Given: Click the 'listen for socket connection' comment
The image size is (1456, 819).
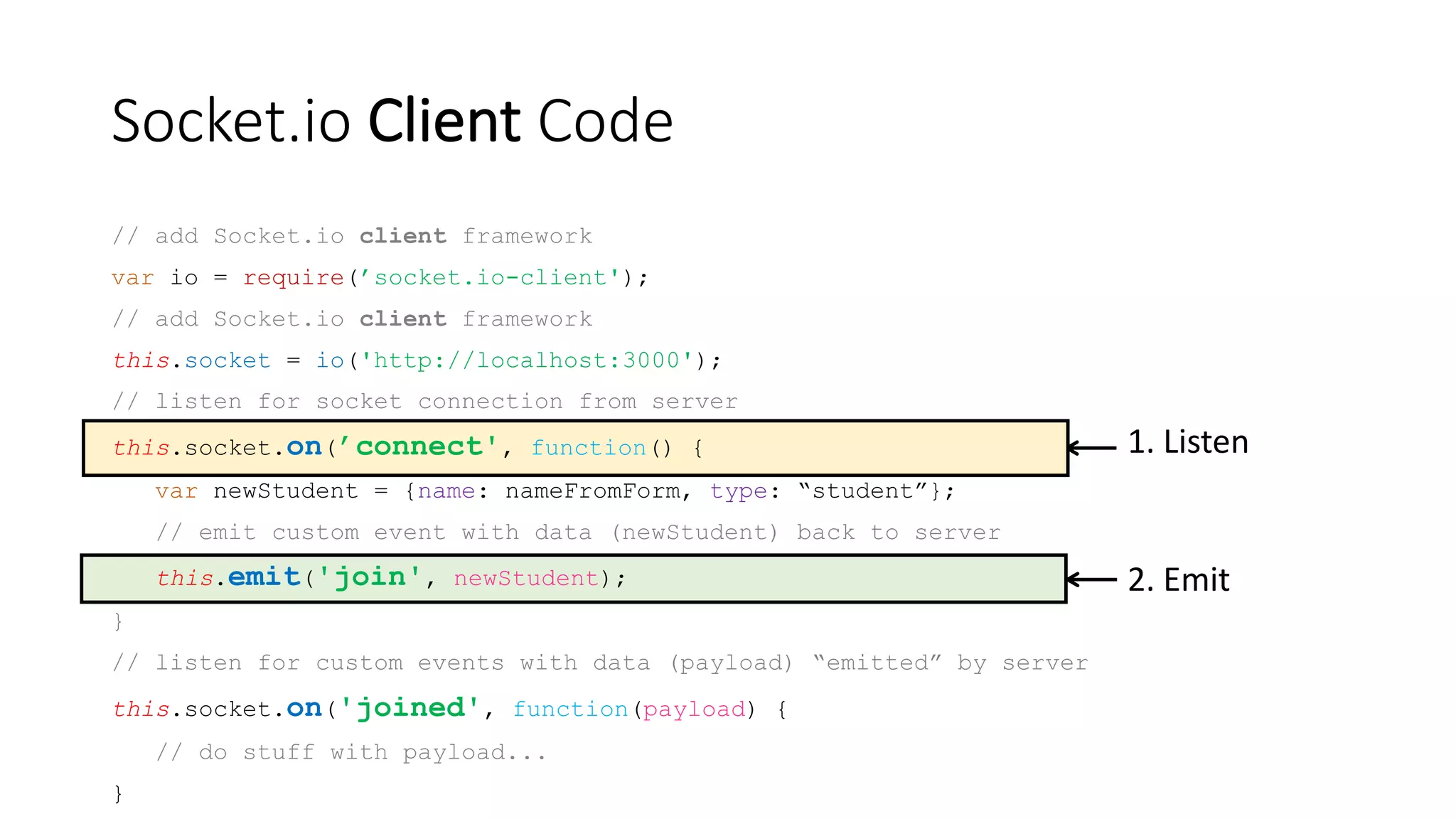Looking at the screenshot, I should point(425,402).
